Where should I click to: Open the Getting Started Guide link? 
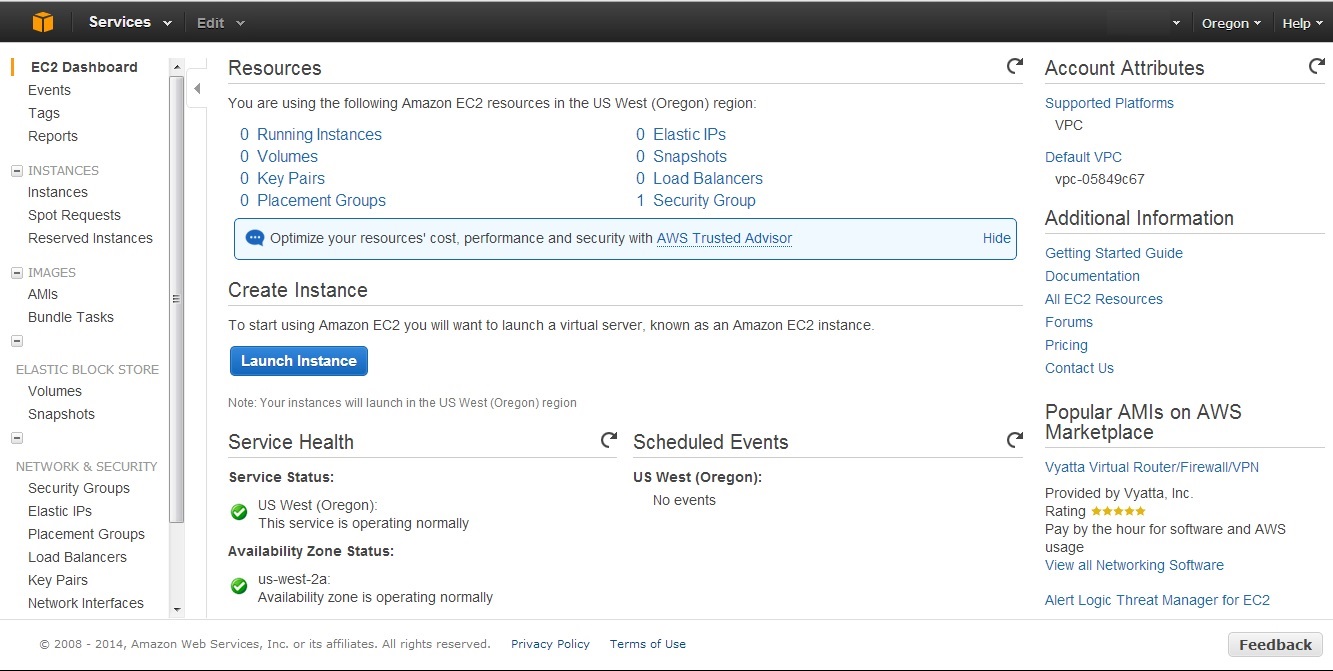pos(1114,253)
